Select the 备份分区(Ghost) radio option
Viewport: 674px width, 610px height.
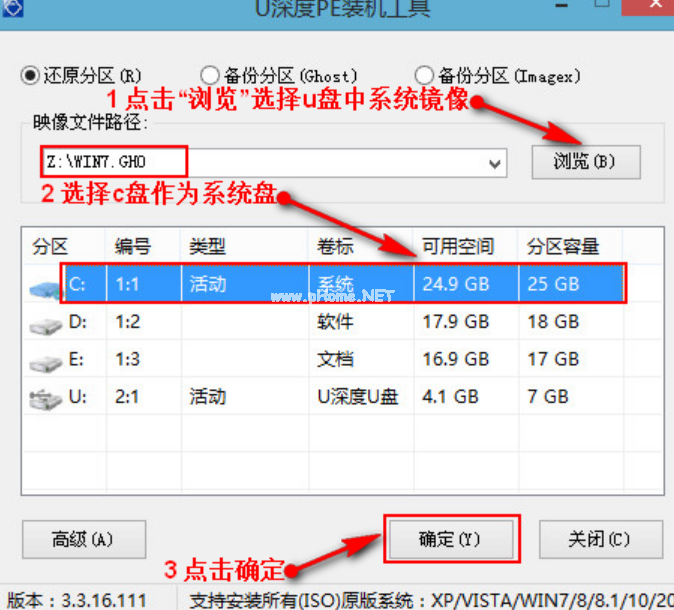[210, 75]
